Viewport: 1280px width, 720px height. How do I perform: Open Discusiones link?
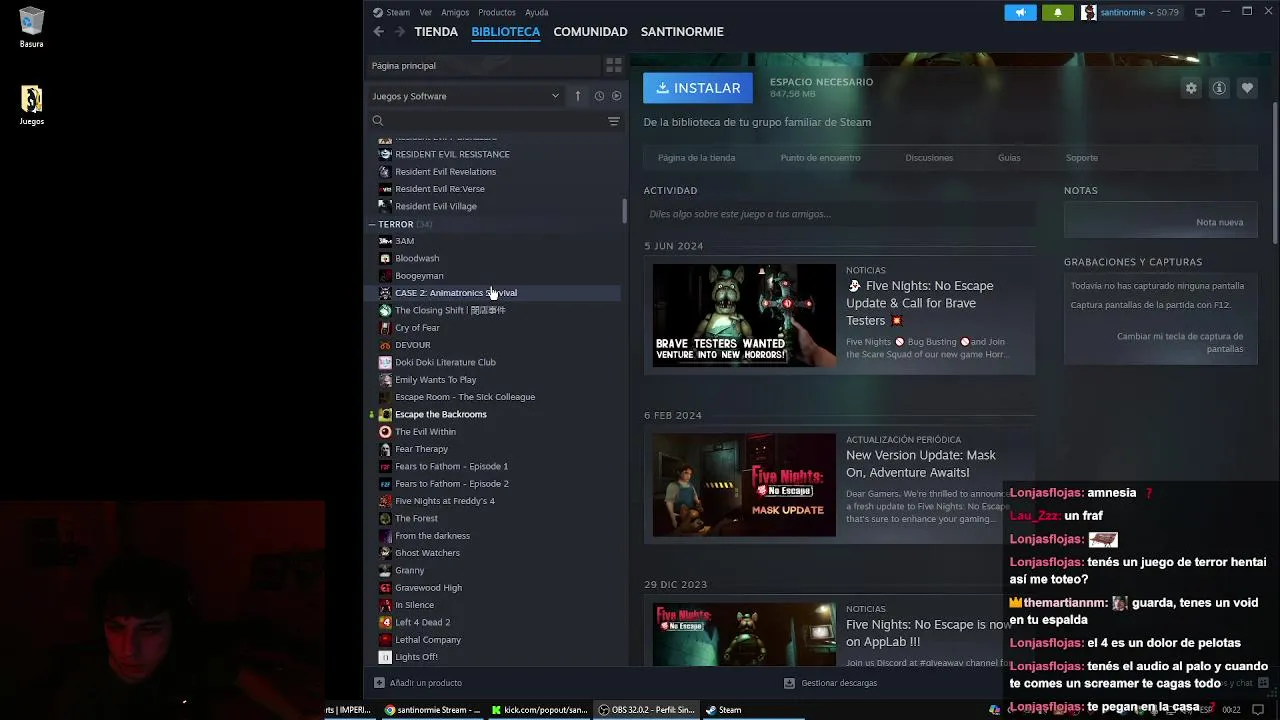click(x=929, y=158)
